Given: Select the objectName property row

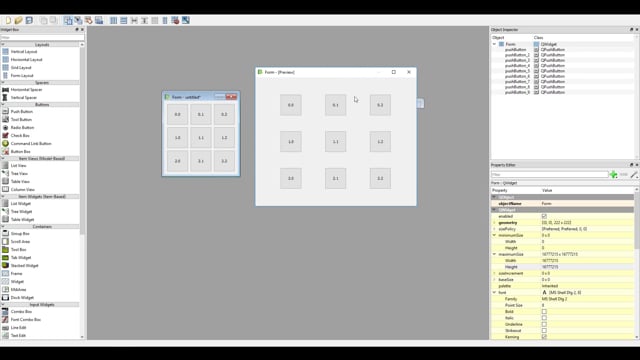Looking at the screenshot, I should [x=563, y=203].
